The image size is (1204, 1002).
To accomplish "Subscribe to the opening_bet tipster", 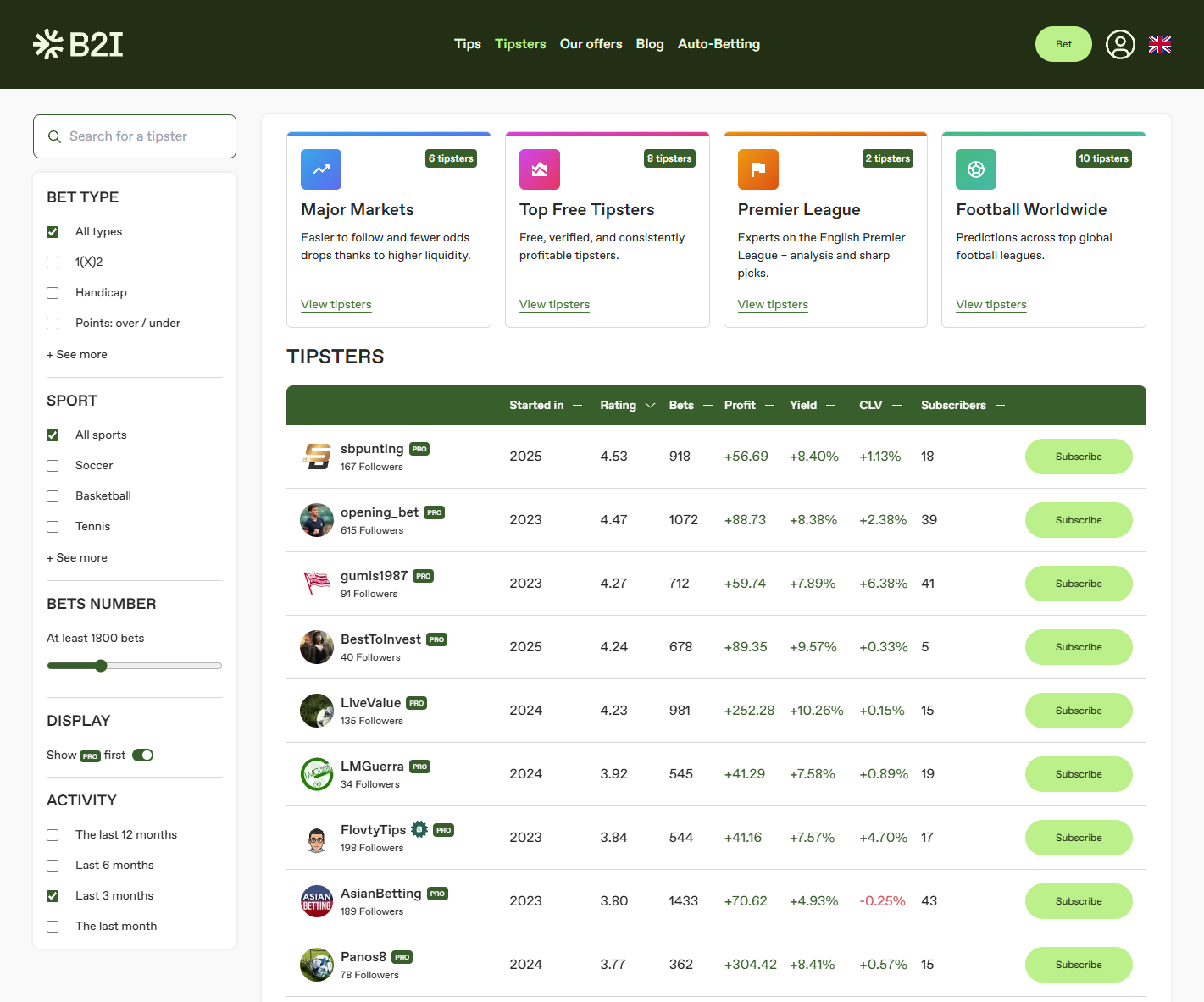I will [x=1078, y=520].
